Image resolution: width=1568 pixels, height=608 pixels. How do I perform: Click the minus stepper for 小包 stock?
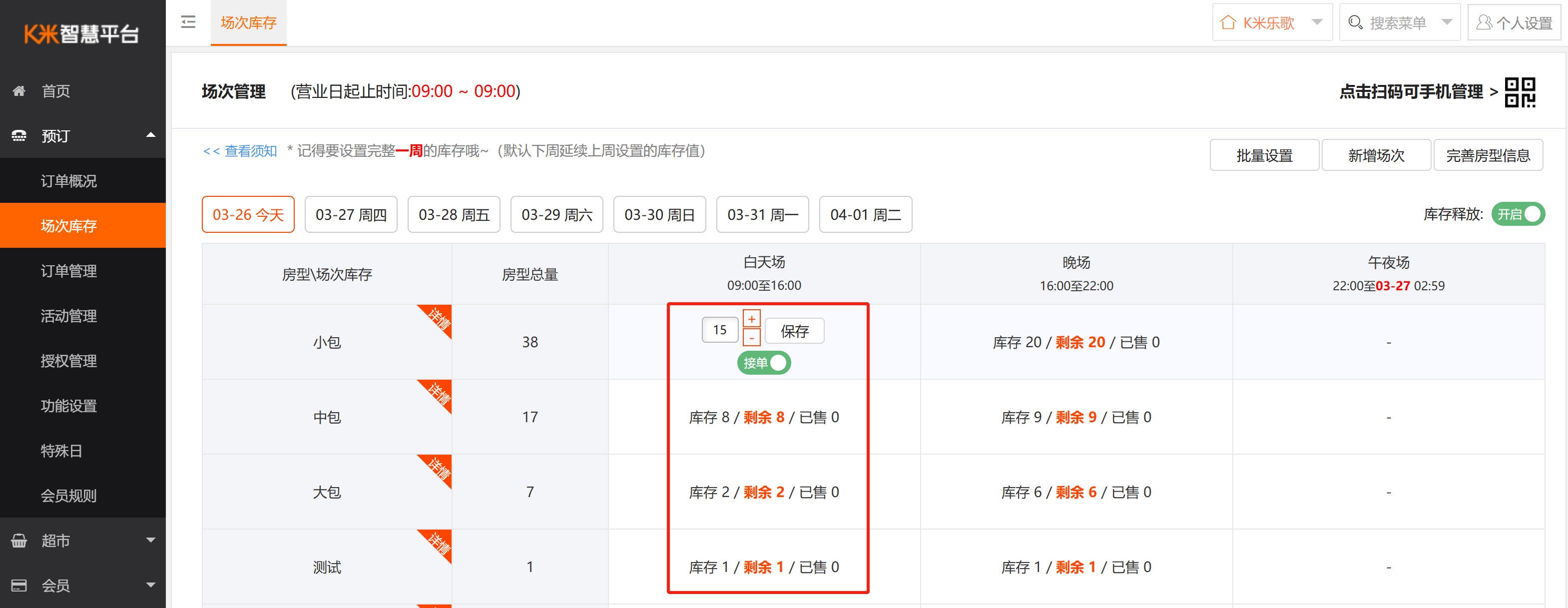pyautogui.click(x=751, y=337)
